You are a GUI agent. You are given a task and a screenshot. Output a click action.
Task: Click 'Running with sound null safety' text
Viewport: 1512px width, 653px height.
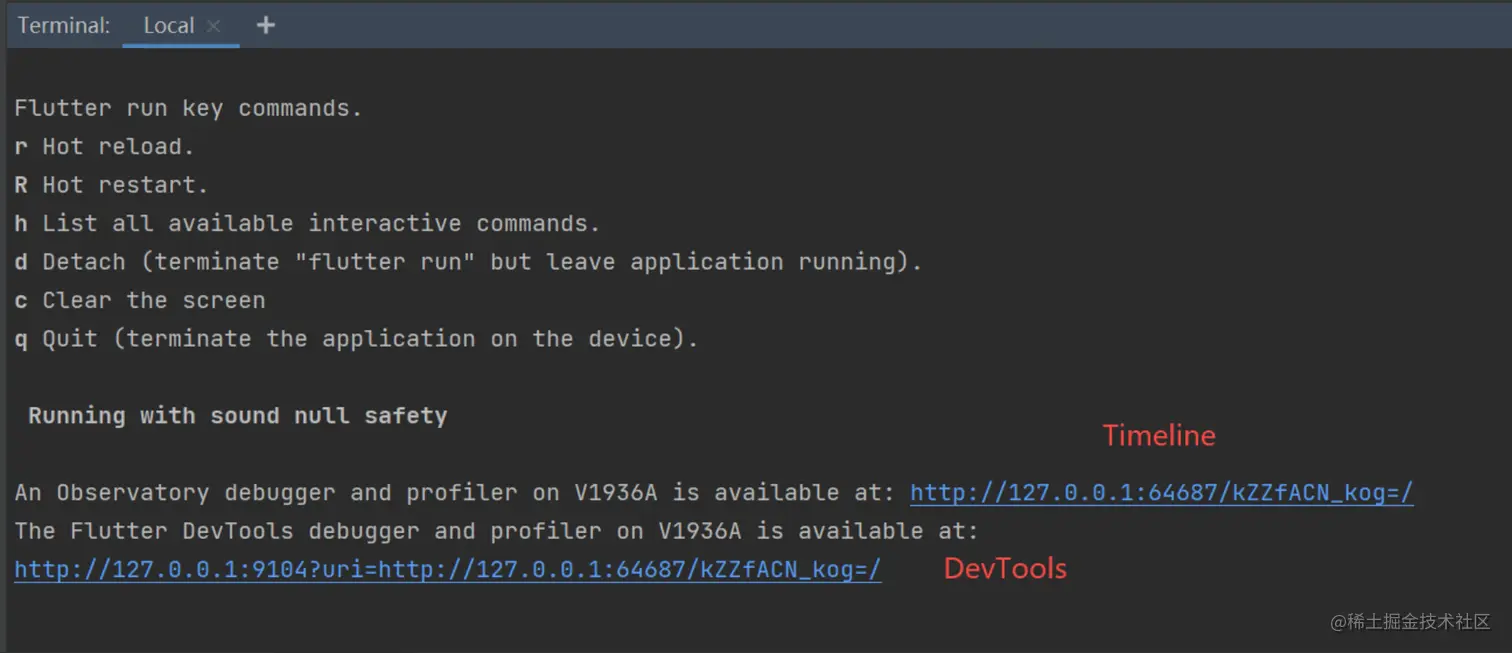tap(237, 416)
